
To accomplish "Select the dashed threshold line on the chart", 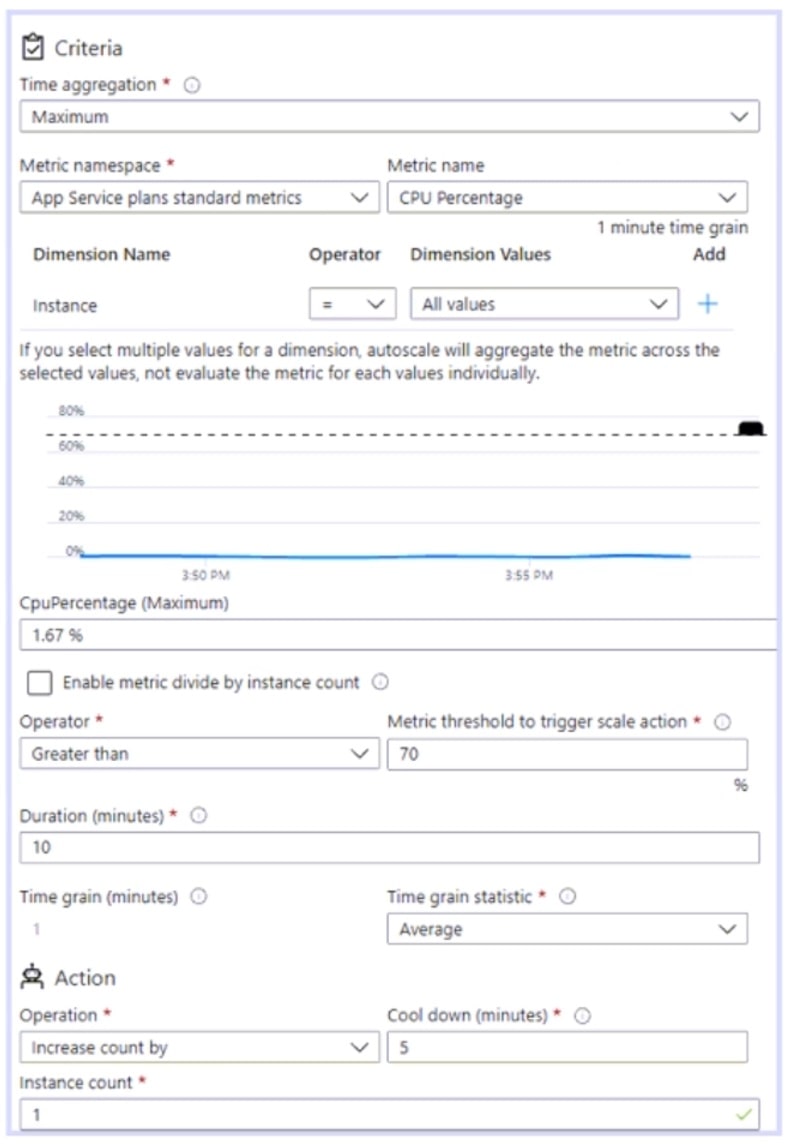I will point(400,435).
